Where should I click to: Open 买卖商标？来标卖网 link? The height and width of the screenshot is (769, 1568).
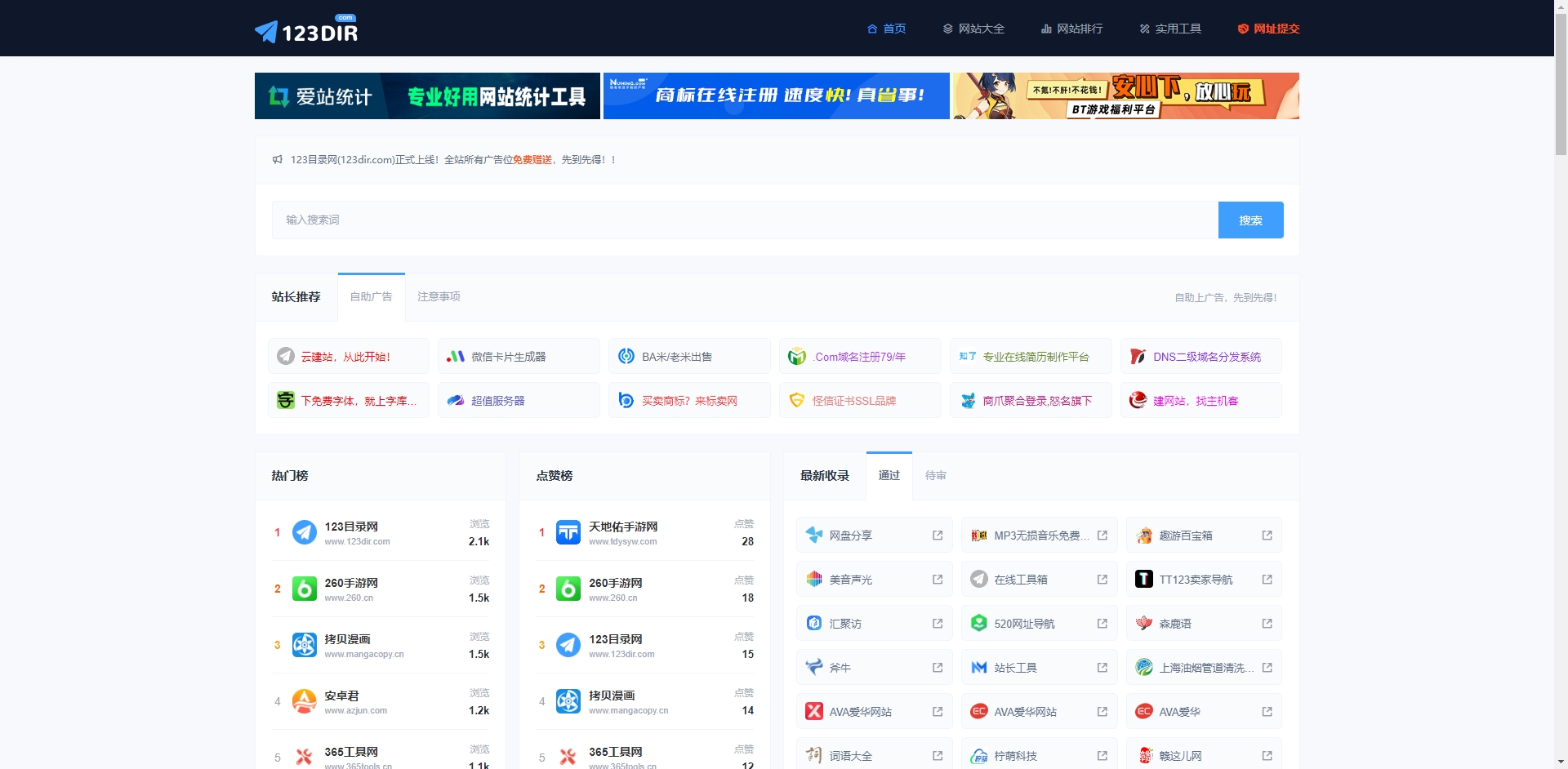tap(689, 401)
